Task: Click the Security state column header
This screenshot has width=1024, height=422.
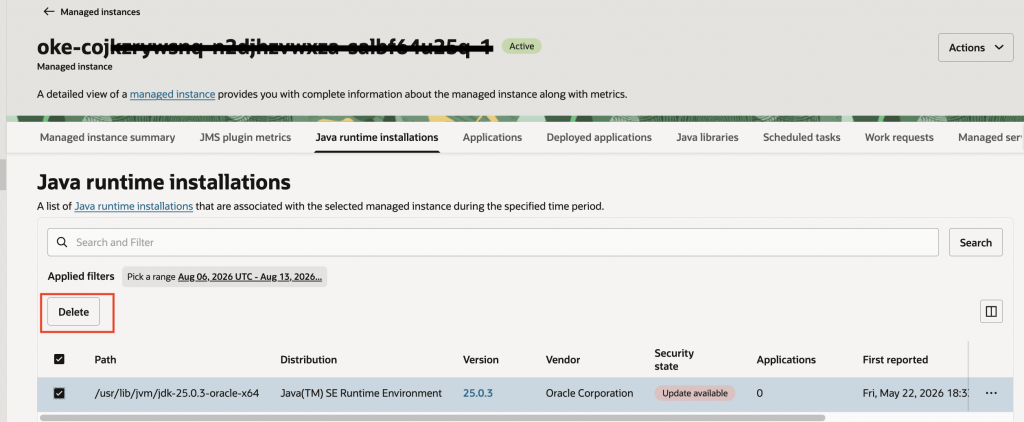Action: [674, 359]
